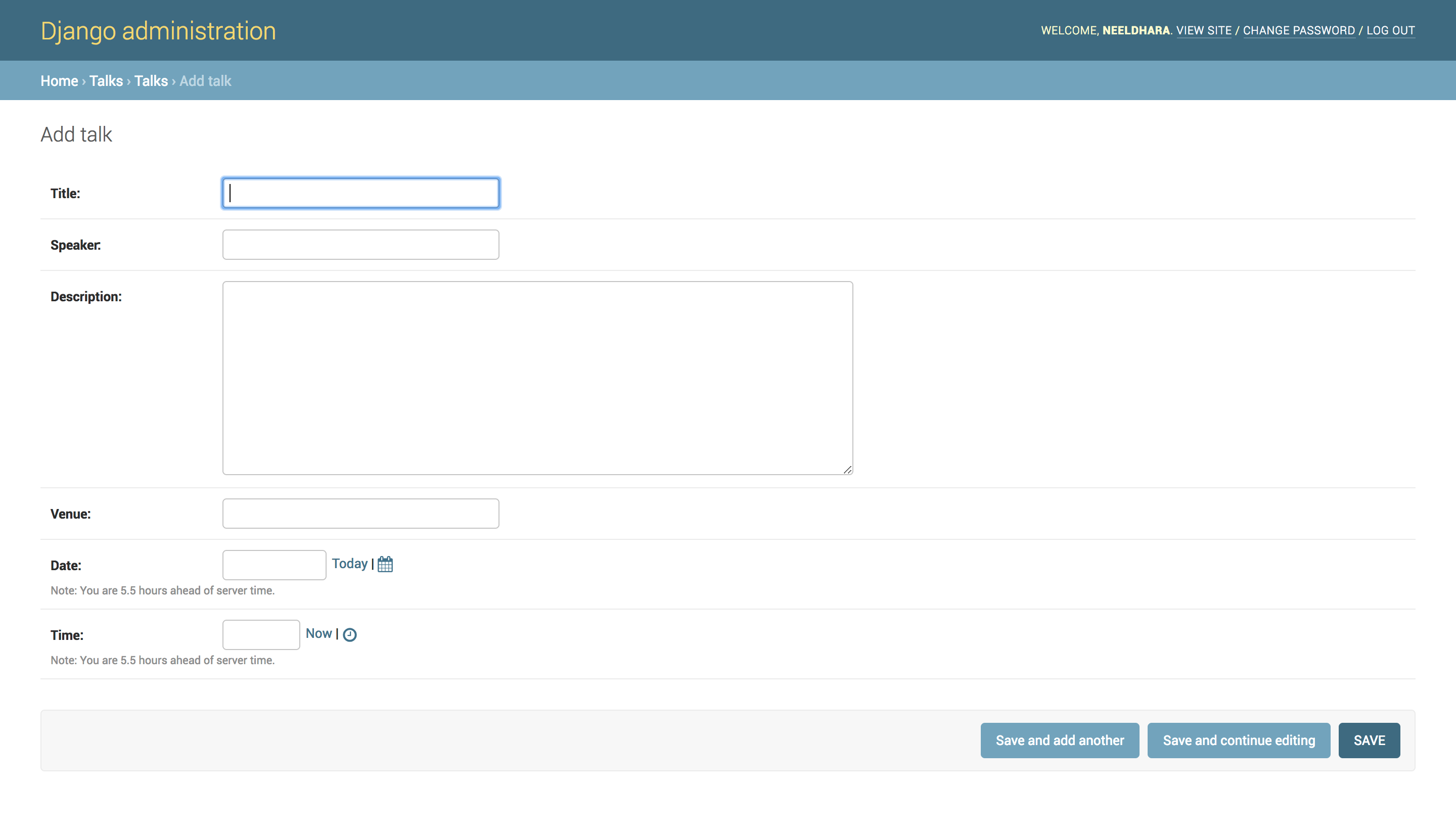Click the server time note under Time
The width and height of the screenshot is (1456, 832).
163,660
